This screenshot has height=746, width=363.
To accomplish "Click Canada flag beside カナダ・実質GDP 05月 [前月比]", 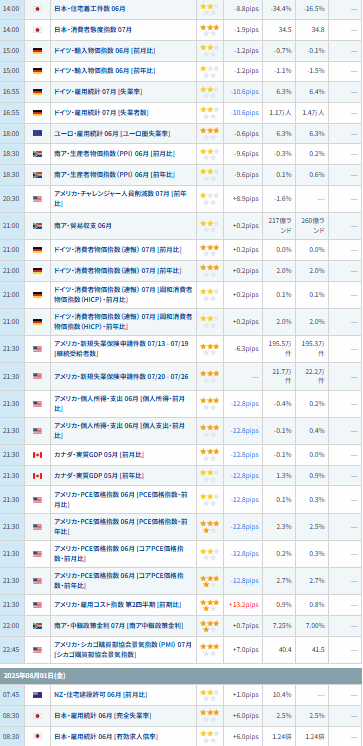I will point(38,455).
